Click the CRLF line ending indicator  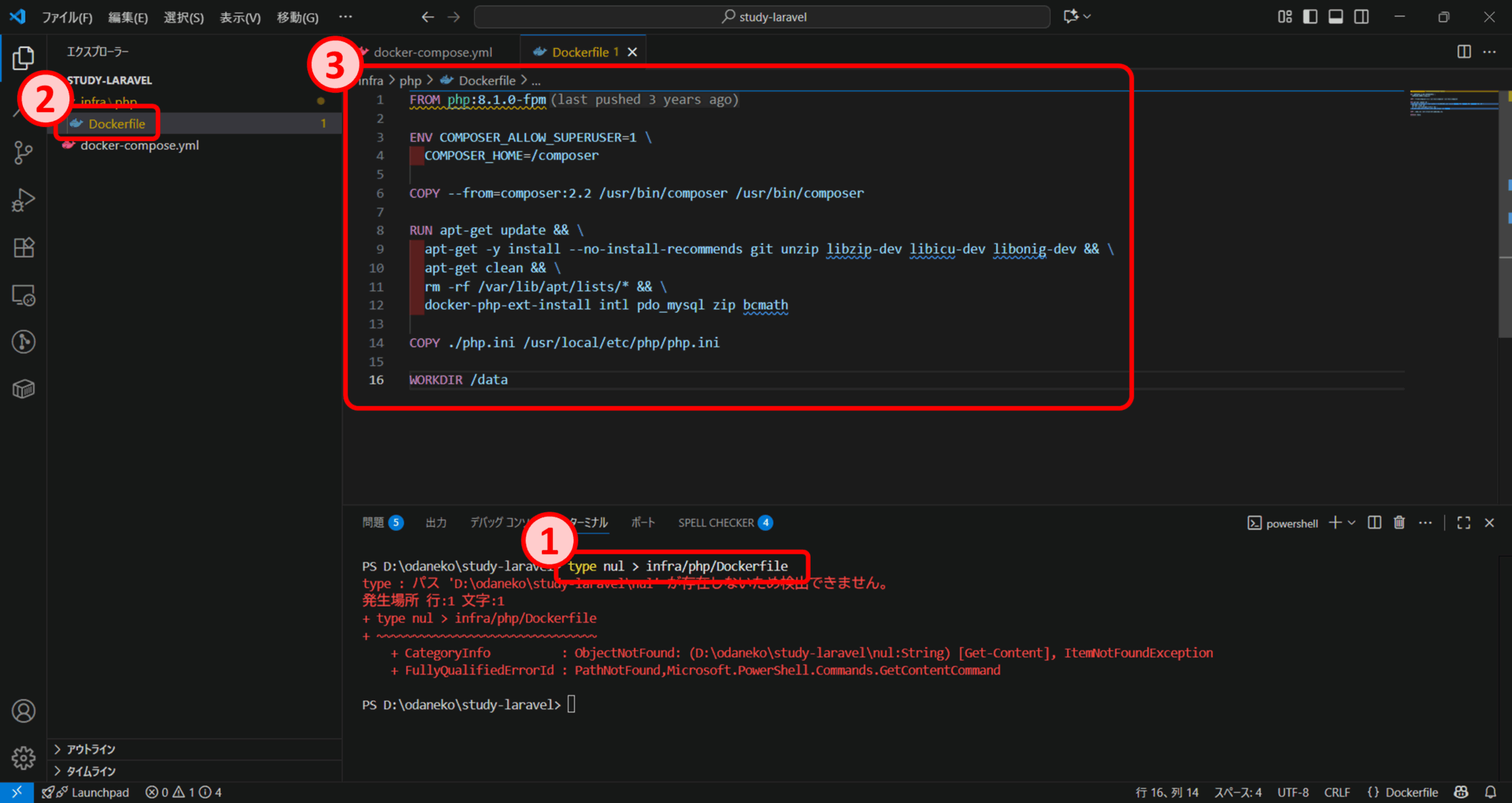(1337, 791)
